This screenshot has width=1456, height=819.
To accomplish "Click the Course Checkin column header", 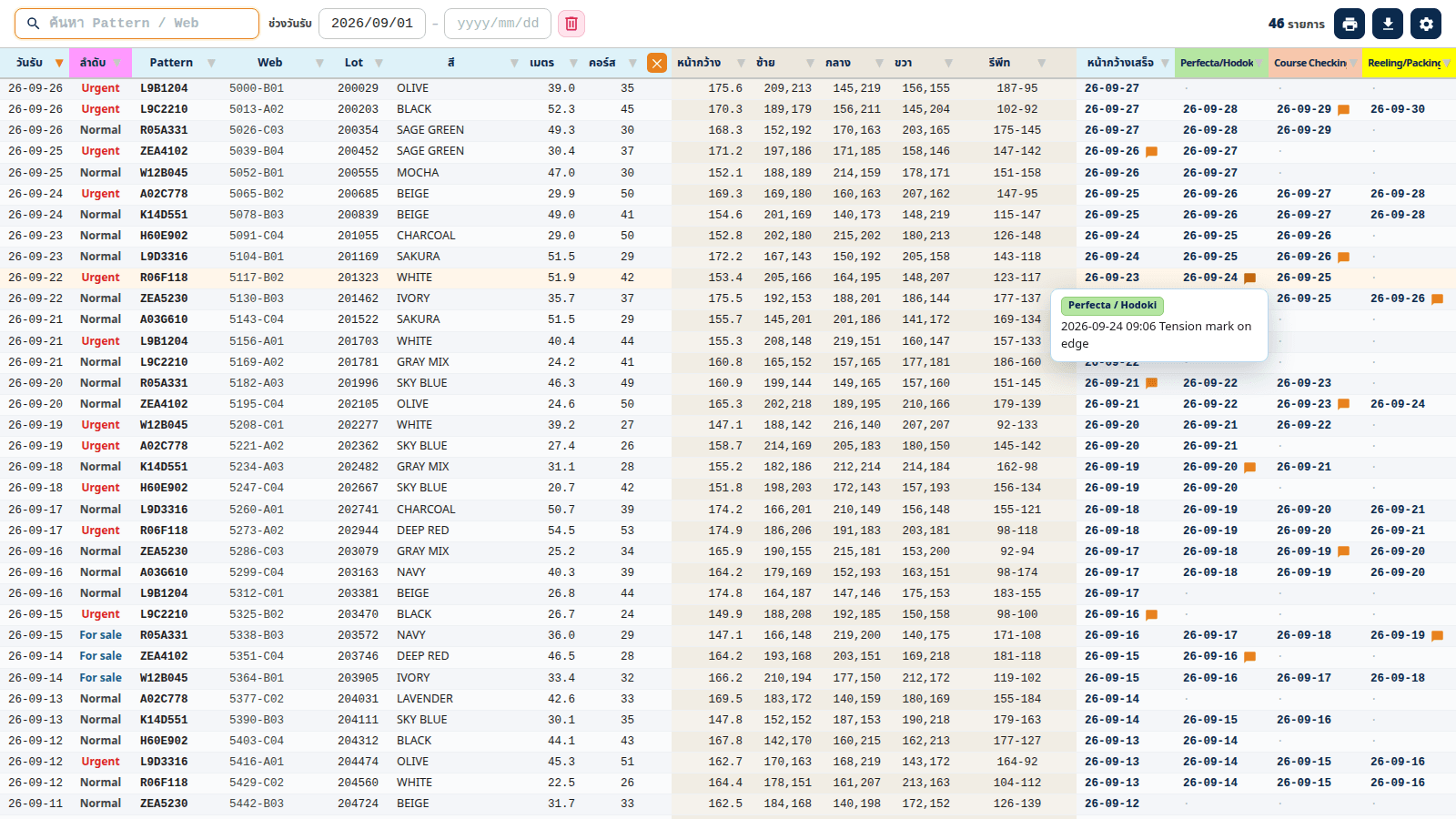I will point(1315,63).
